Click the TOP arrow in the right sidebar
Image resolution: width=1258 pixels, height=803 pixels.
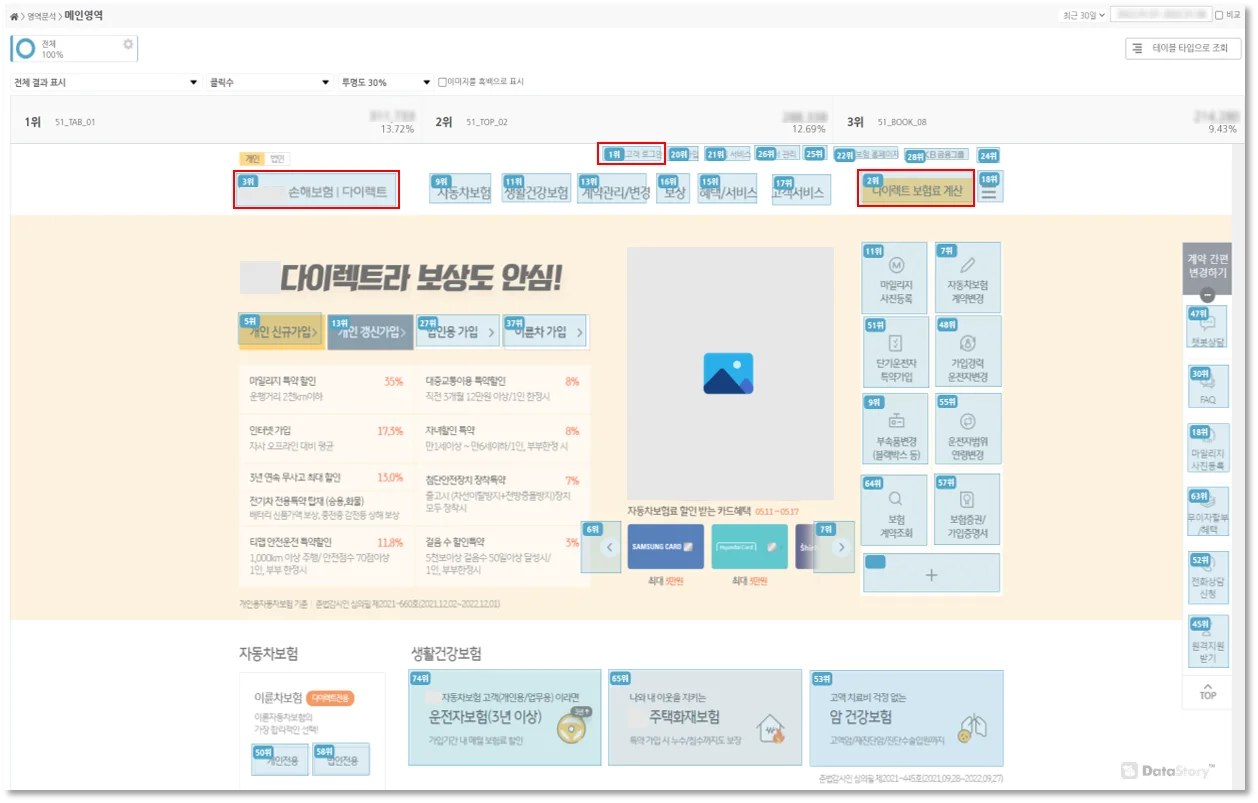click(1208, 690)
